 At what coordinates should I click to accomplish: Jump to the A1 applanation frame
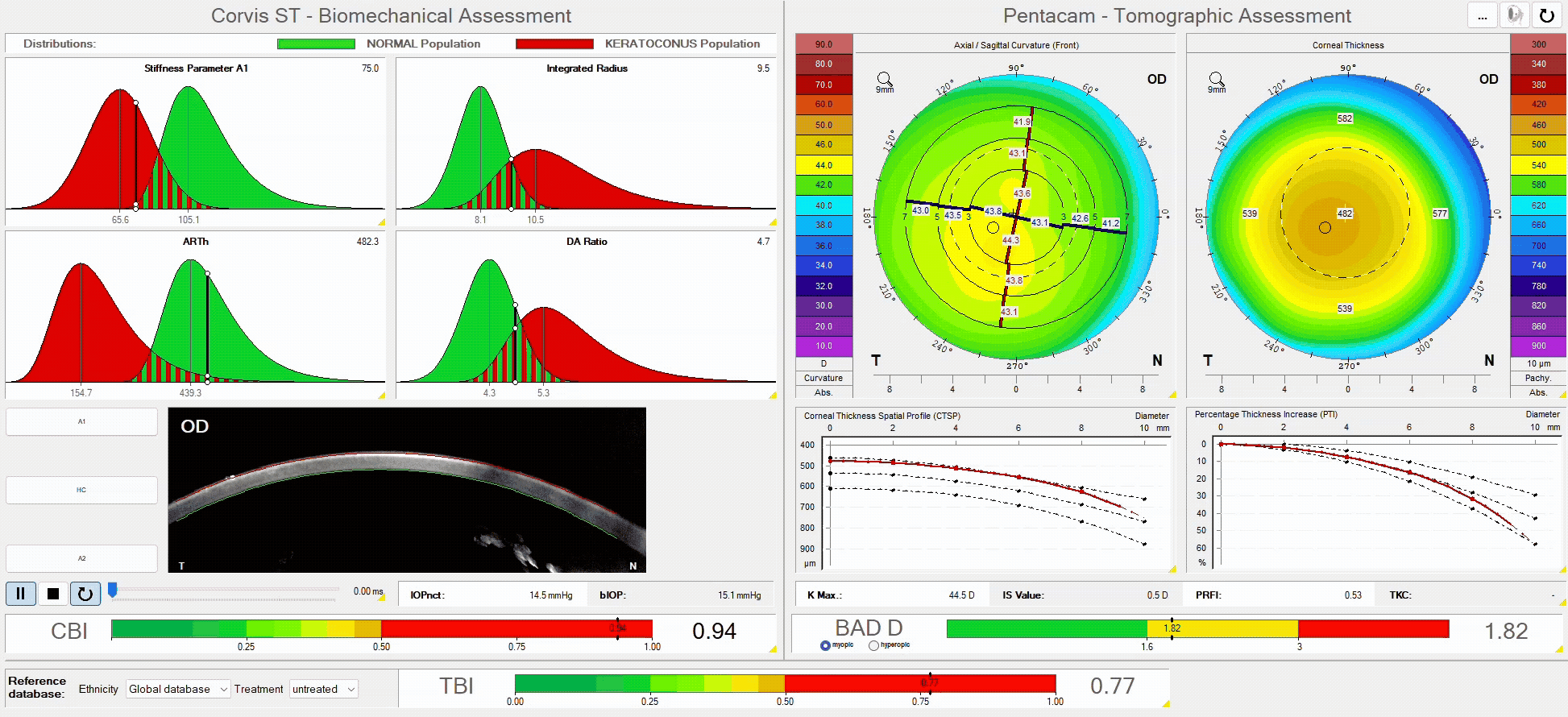tap(81, 421)
